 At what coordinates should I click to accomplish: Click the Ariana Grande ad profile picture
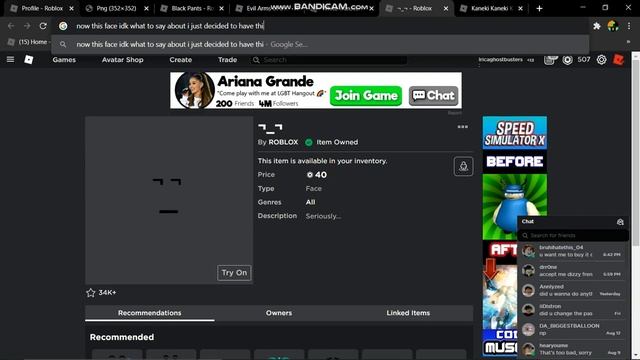click(195, 90)
